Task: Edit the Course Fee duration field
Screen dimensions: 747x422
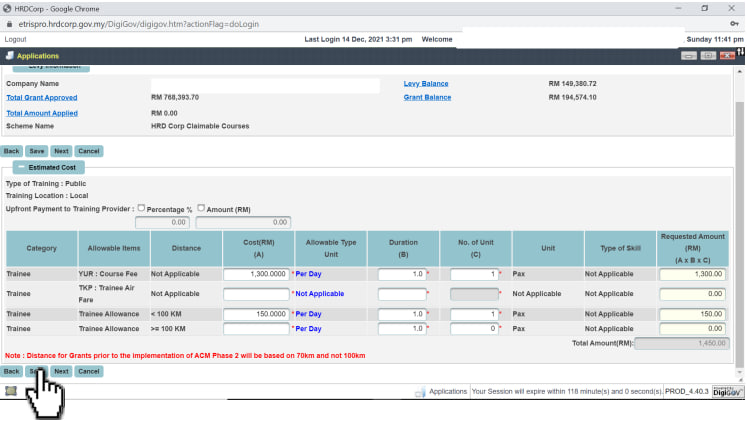Action: click(x=402, y=274)
